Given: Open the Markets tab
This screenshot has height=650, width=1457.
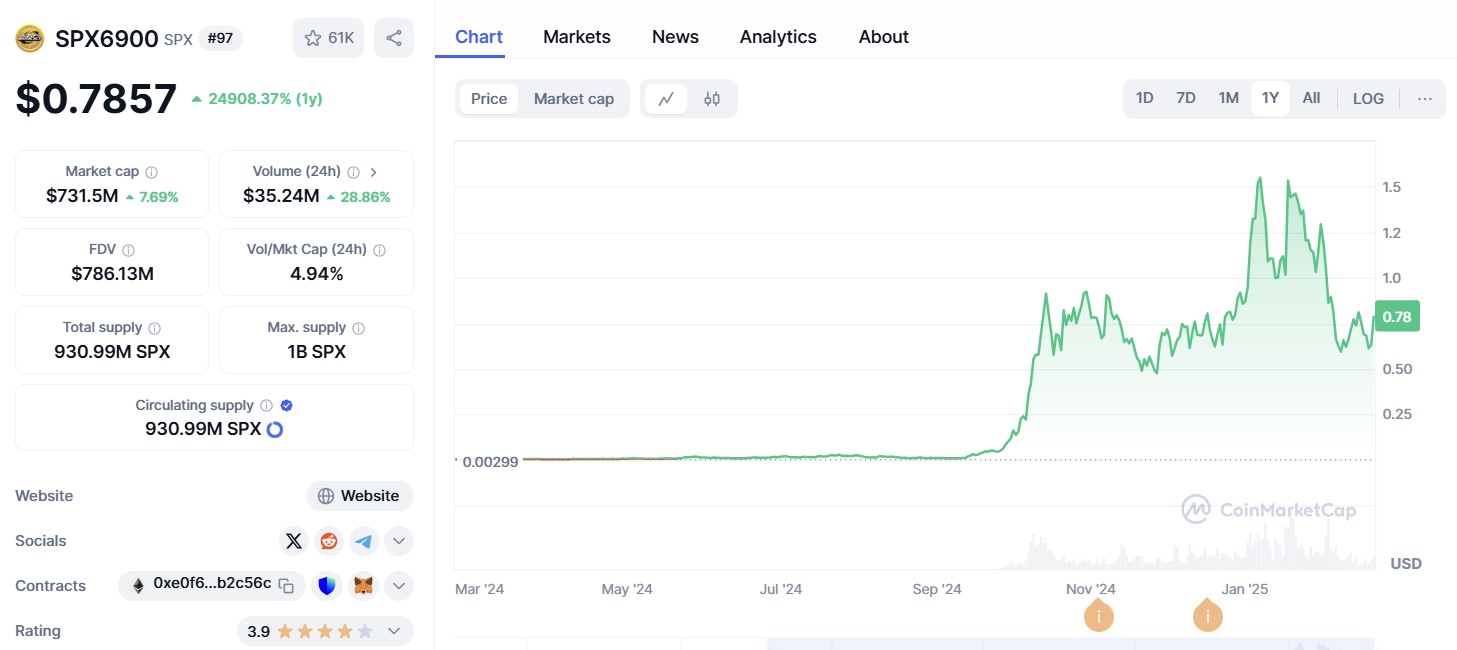Looking at the screenshot, I should [576, 37].
